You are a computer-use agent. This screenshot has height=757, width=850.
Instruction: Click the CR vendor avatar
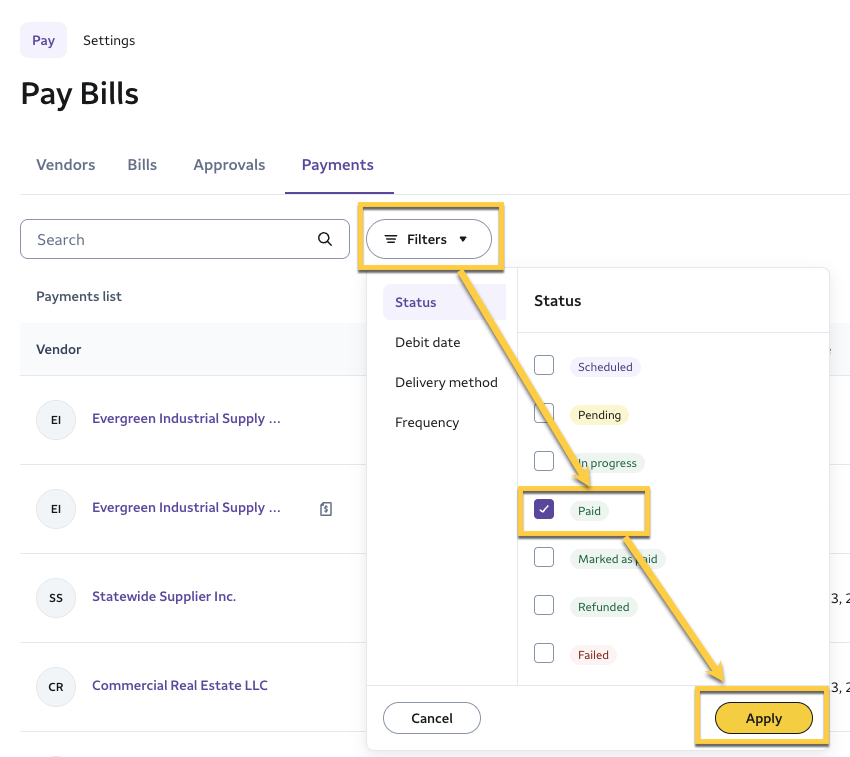click(x=56, y=687)
